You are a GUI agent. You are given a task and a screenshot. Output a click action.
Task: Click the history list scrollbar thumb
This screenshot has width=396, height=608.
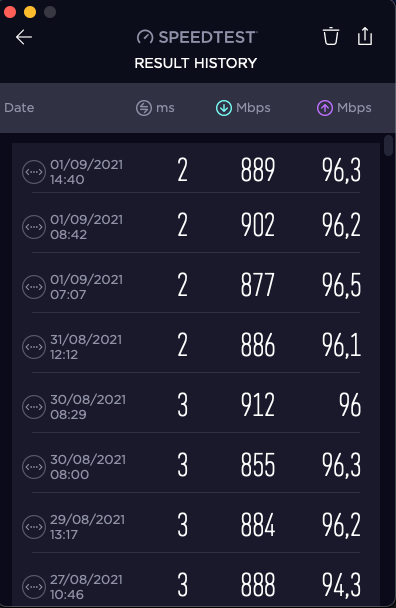pyautogui.click(x=388, y=146)
